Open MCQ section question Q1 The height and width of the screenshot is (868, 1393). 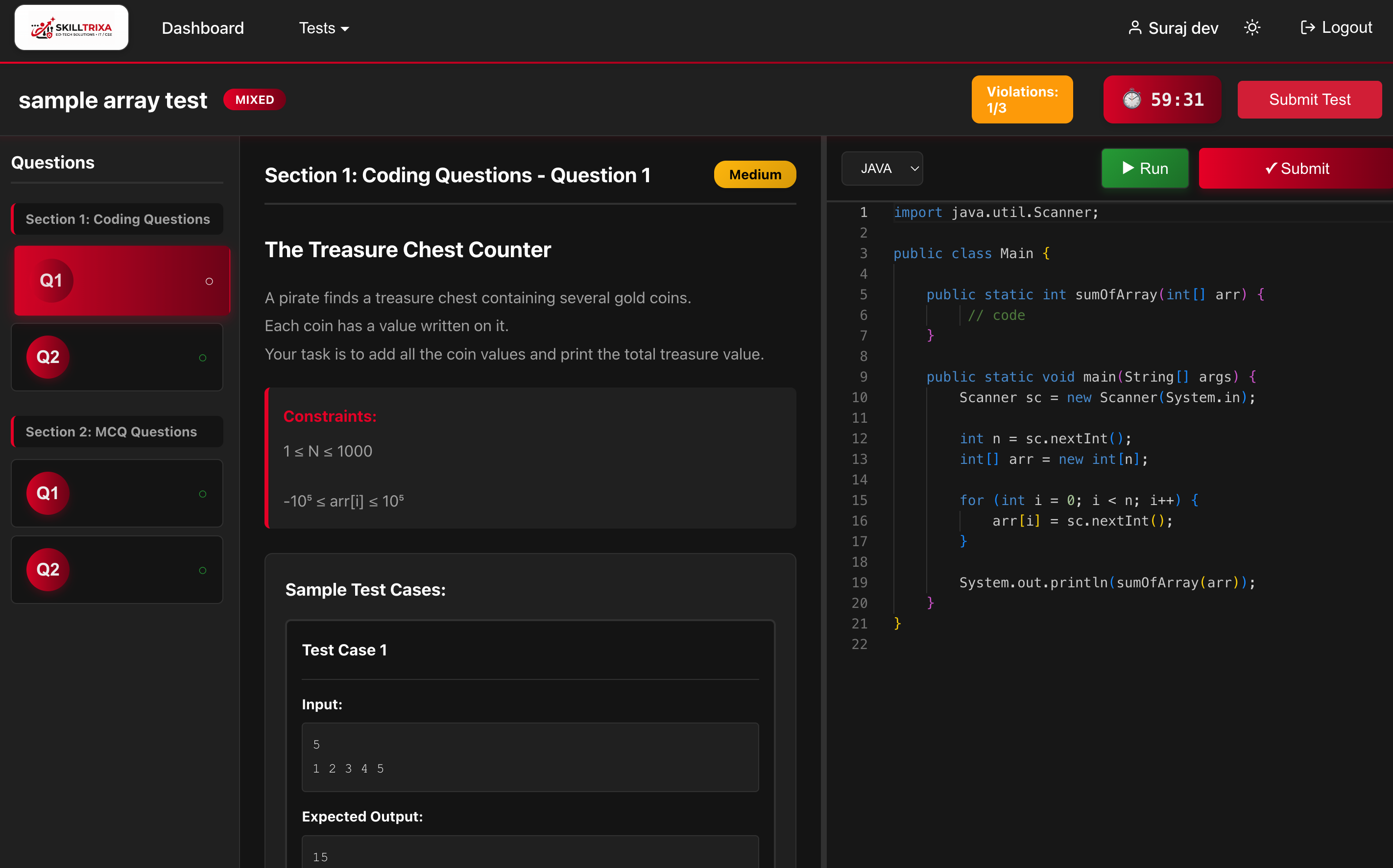pyautogui.click(x=117, y=493)
